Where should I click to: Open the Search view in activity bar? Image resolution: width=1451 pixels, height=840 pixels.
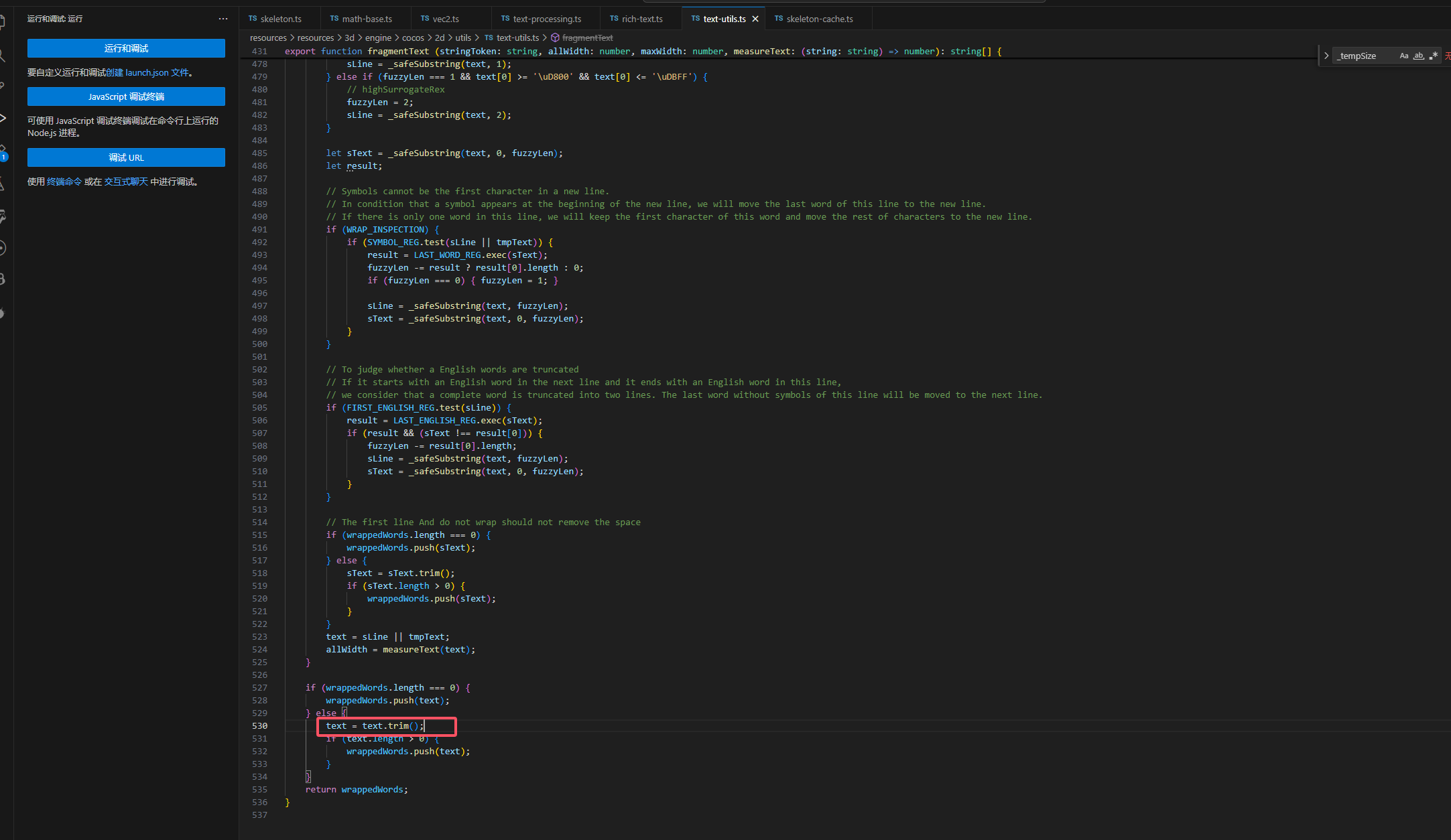(3, 55)
